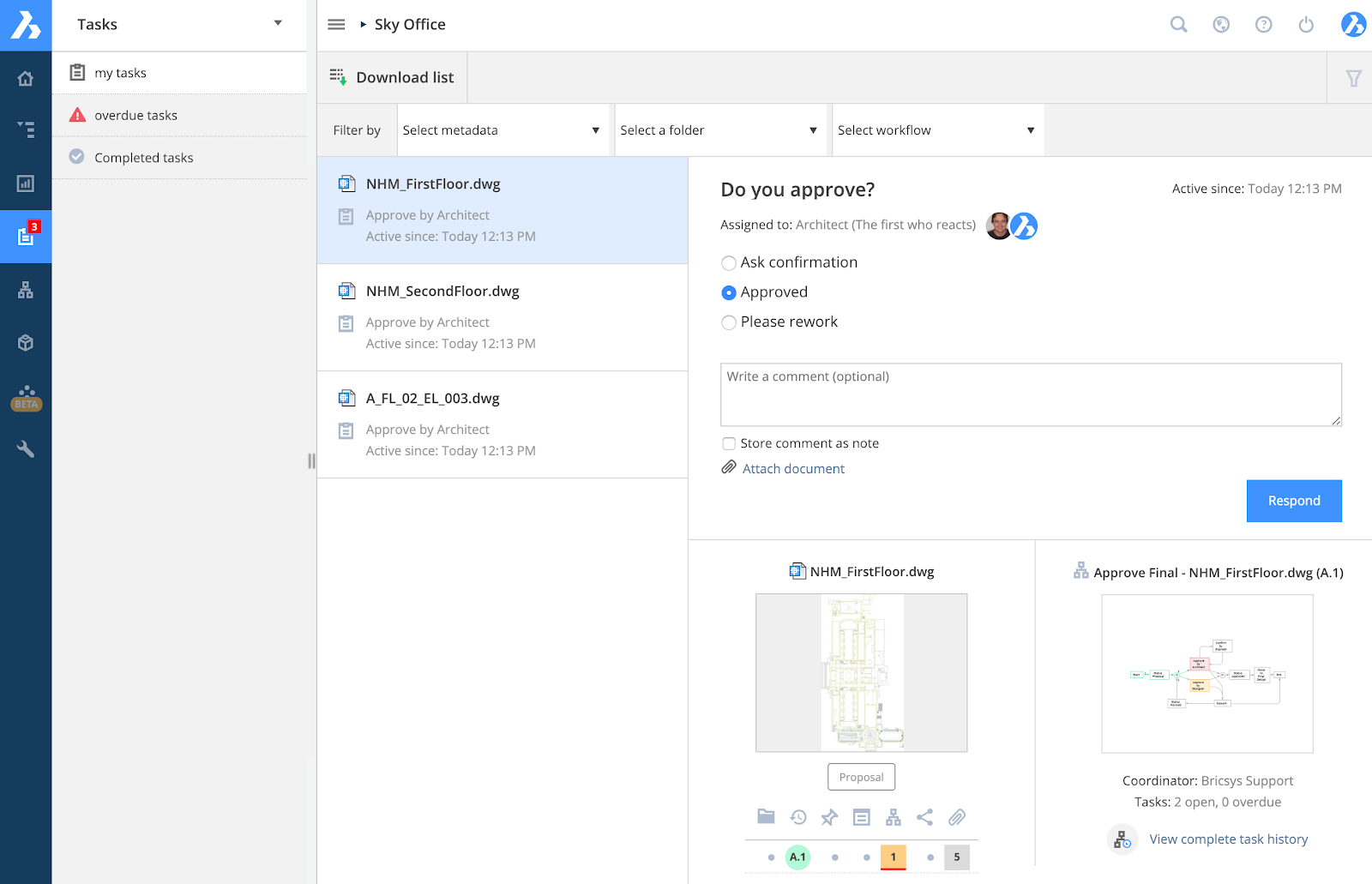This screenshot has width=1372, height=884.
Task: Open the home icon in left sidebar
Action: click(x=26, y=79)
